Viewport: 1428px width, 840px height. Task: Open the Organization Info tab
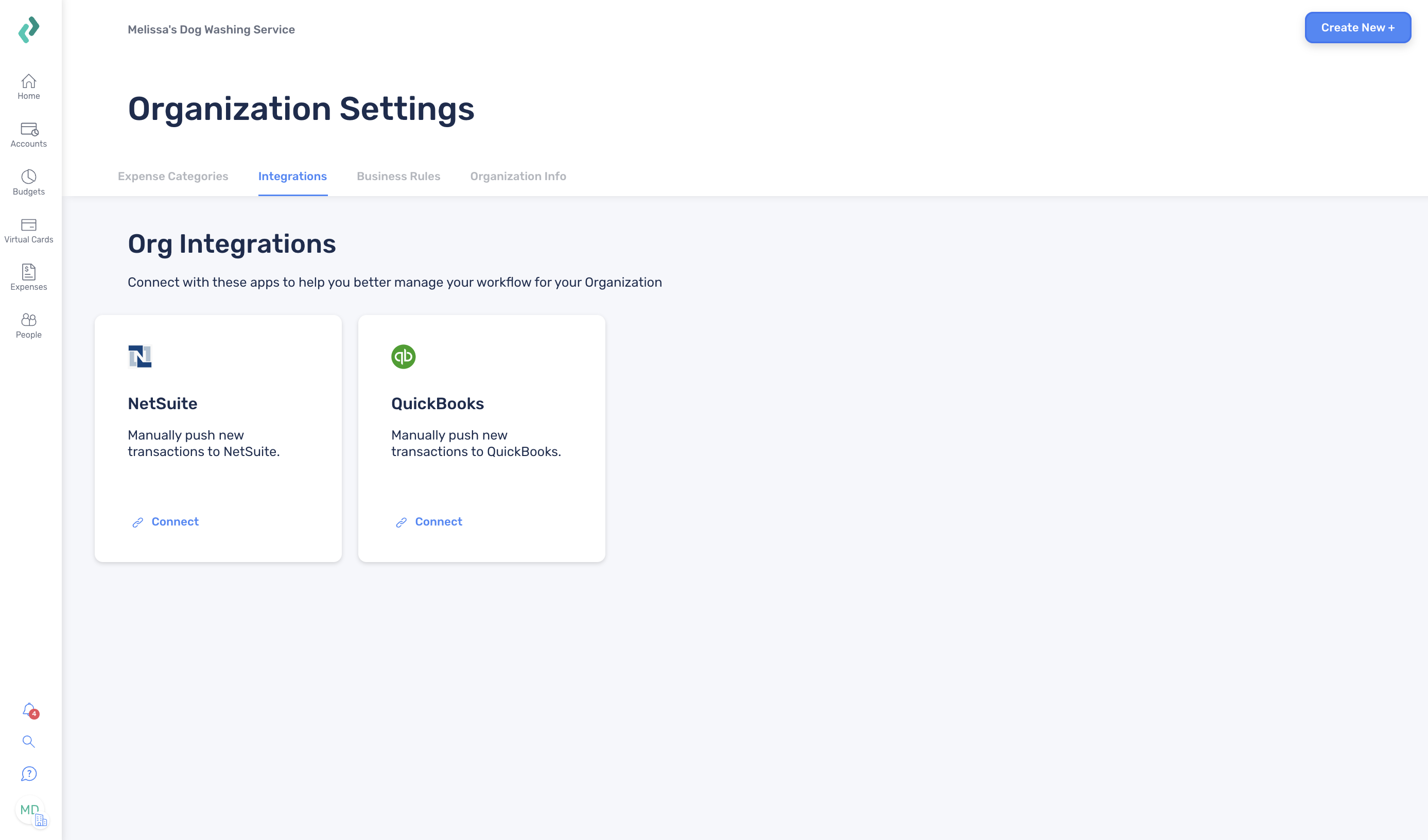click(x=518, y=176)
